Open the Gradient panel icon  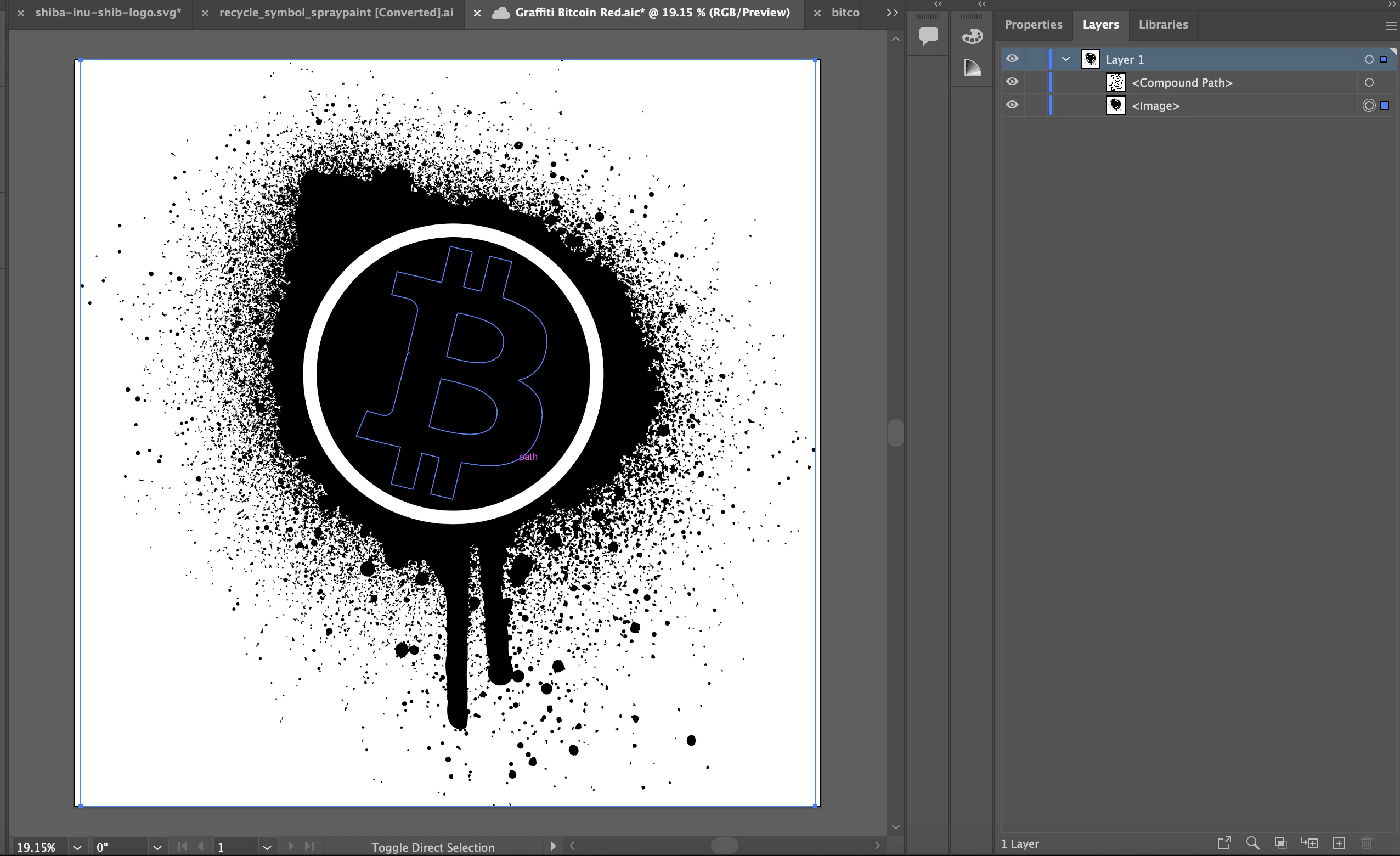coord(972,67)
